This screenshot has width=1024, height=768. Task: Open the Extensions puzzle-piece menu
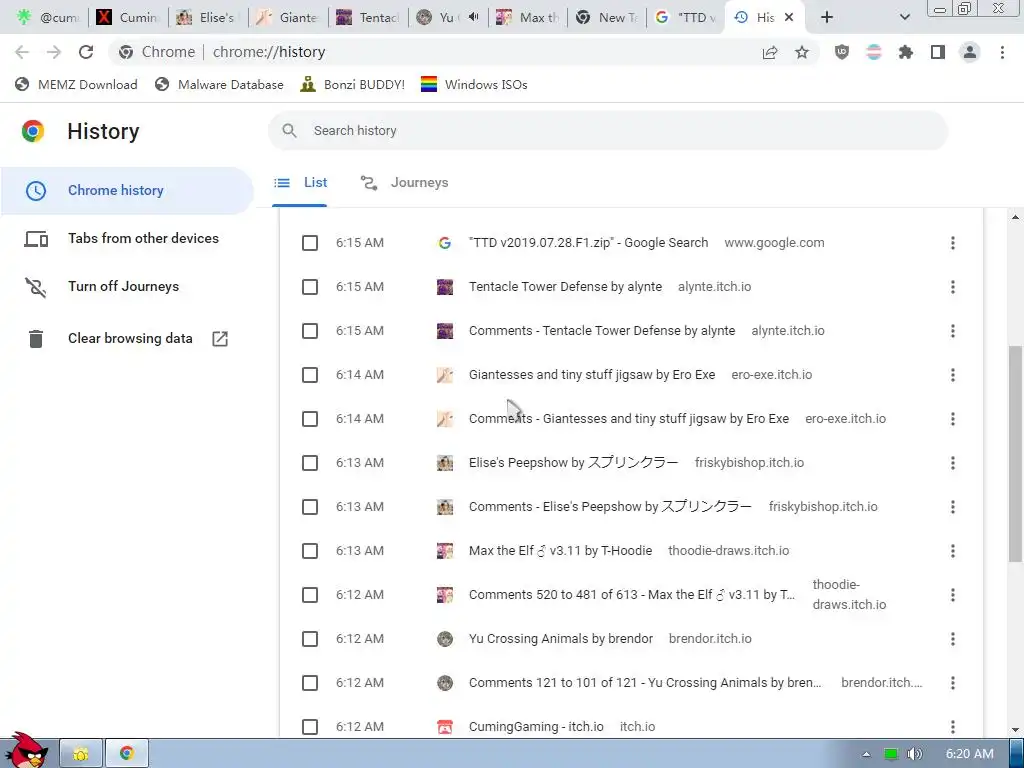[x=906, y=52]
